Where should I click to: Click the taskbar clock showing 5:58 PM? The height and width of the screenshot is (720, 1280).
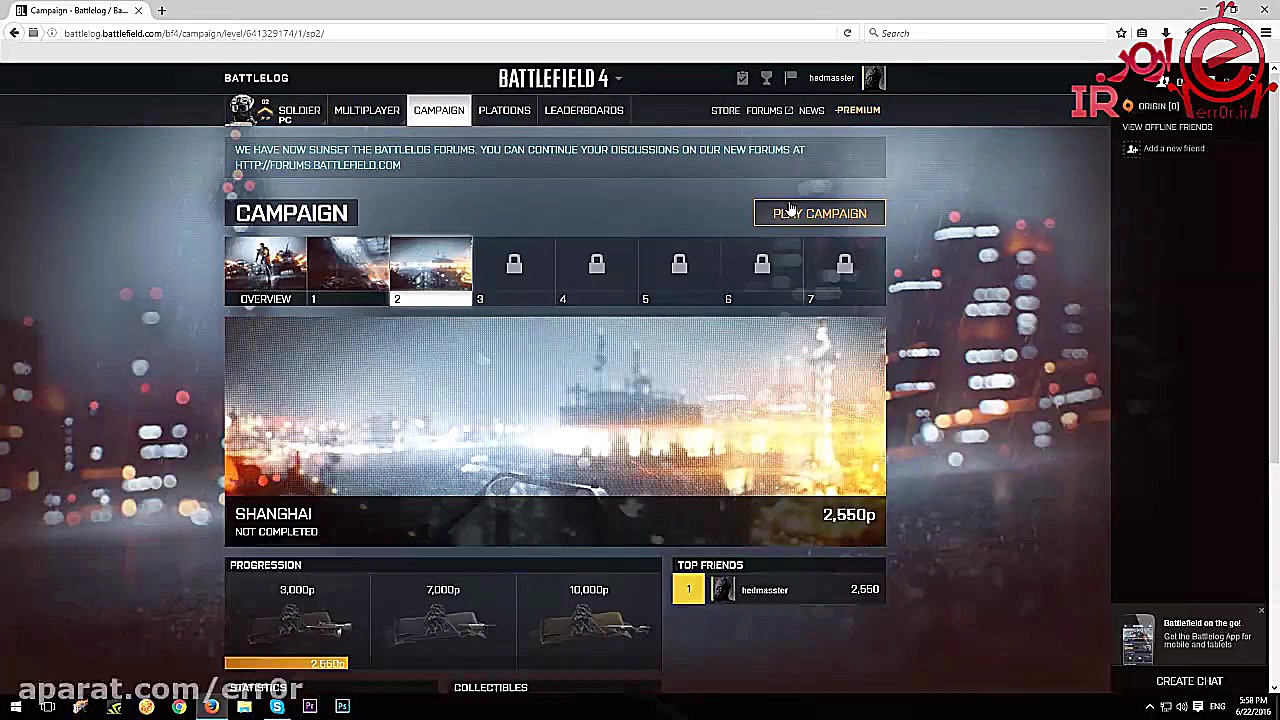pos(1252,706)
